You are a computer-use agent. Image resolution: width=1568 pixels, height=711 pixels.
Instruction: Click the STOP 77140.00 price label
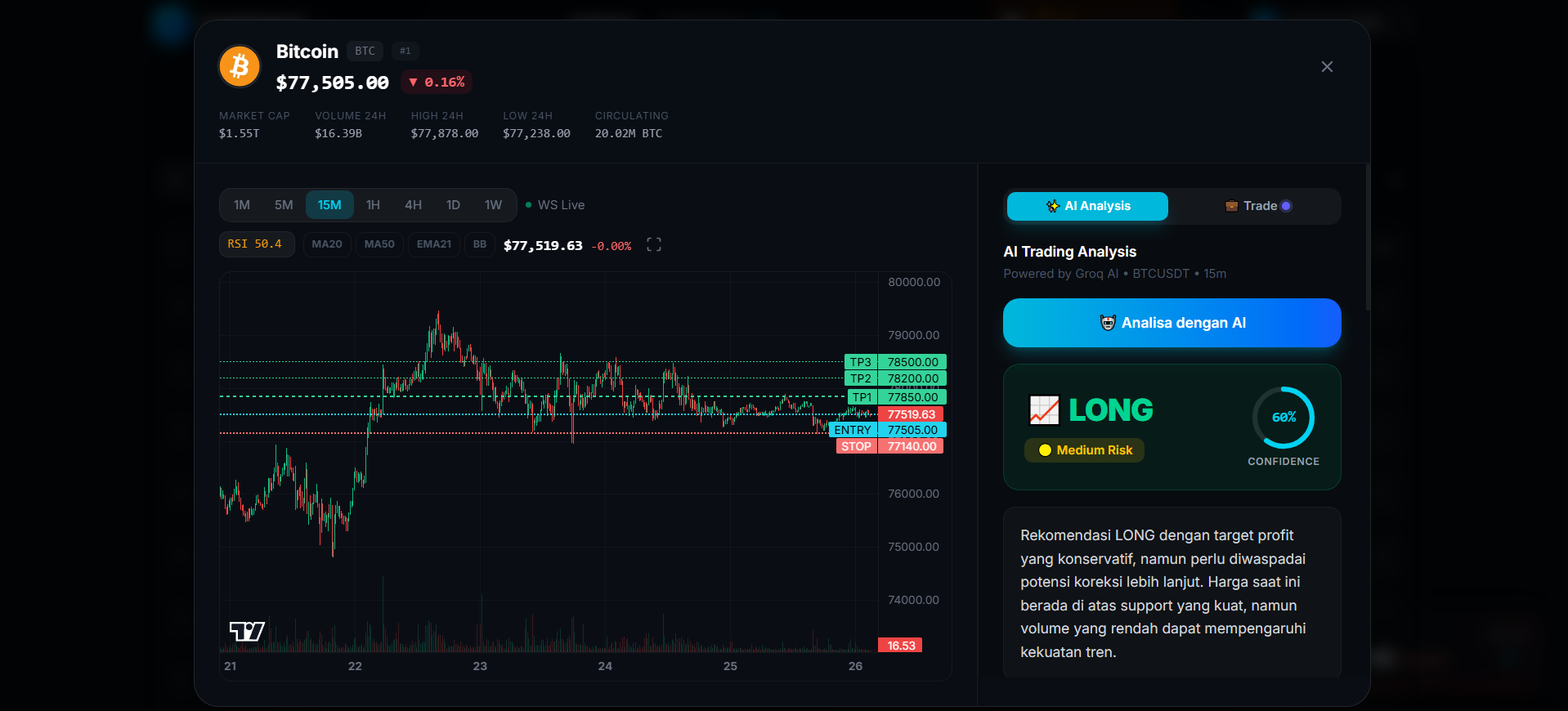889,446
